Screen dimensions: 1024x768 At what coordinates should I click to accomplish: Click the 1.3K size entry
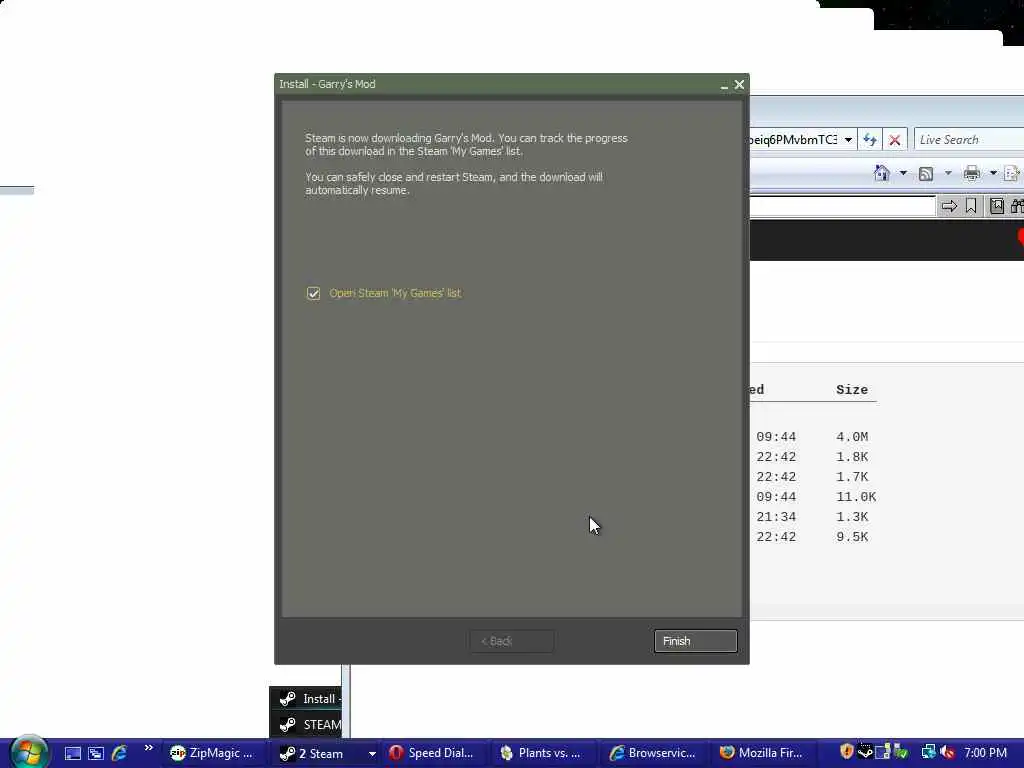tap(852, 517)
